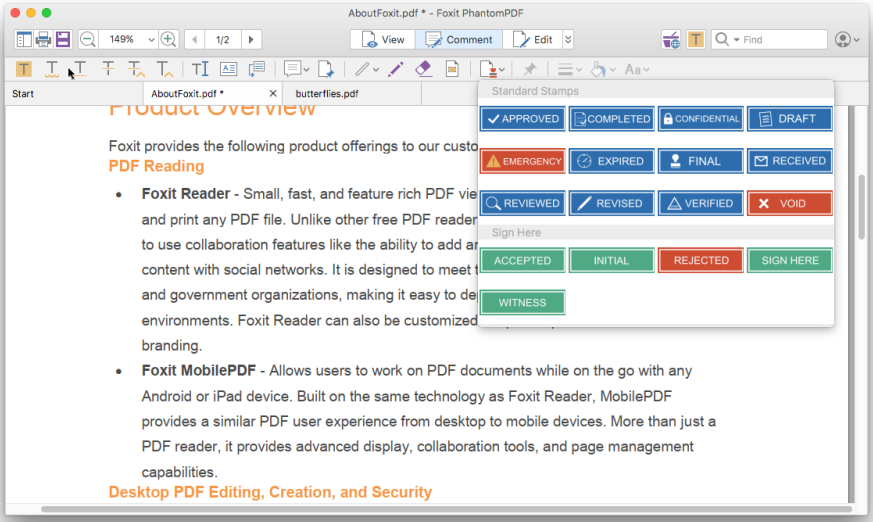The image size is (873, 522).
Task: Open the user account dropdown
Action: coord(847,40)
